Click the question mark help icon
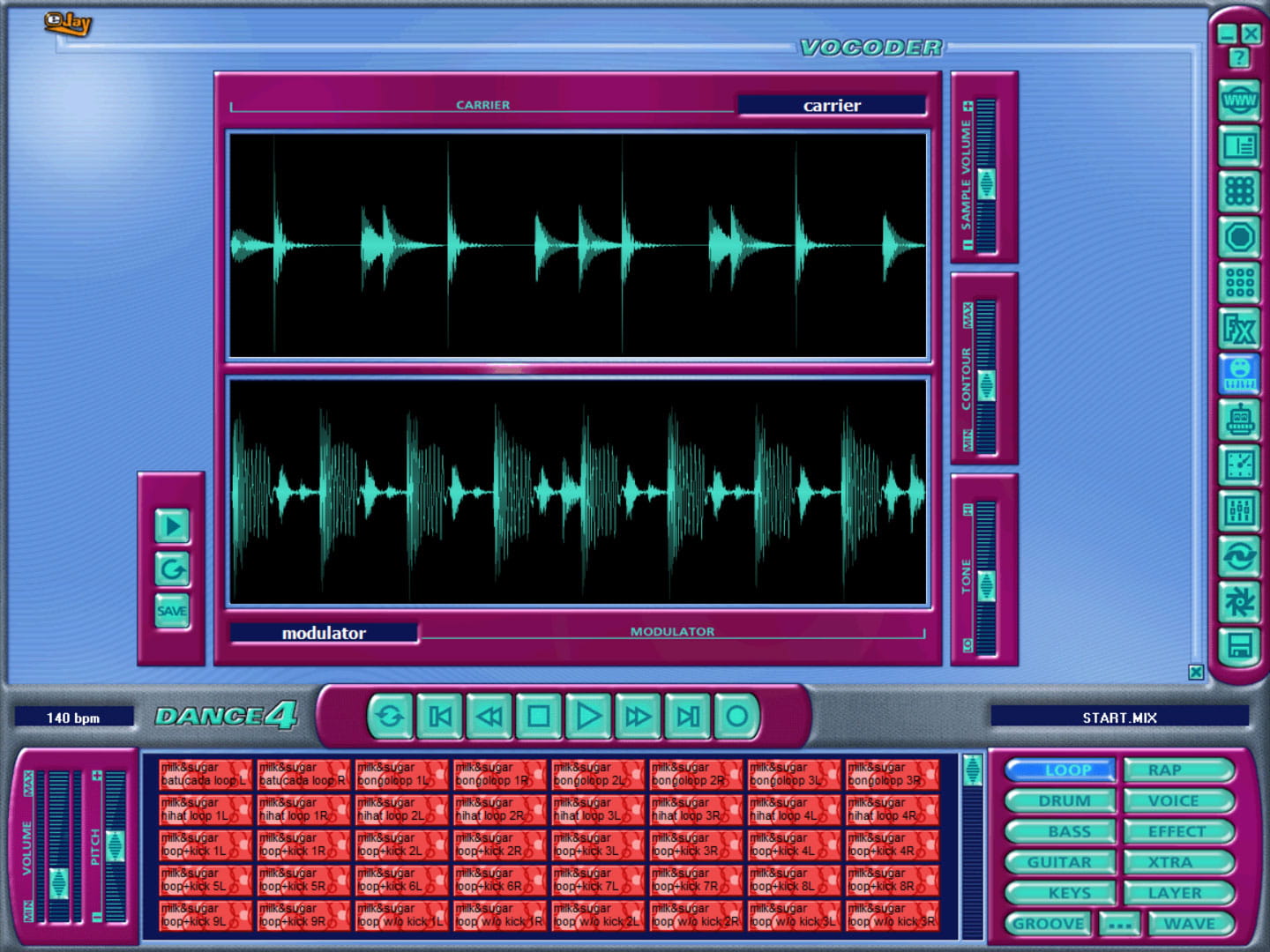 tap(1239, 58)
